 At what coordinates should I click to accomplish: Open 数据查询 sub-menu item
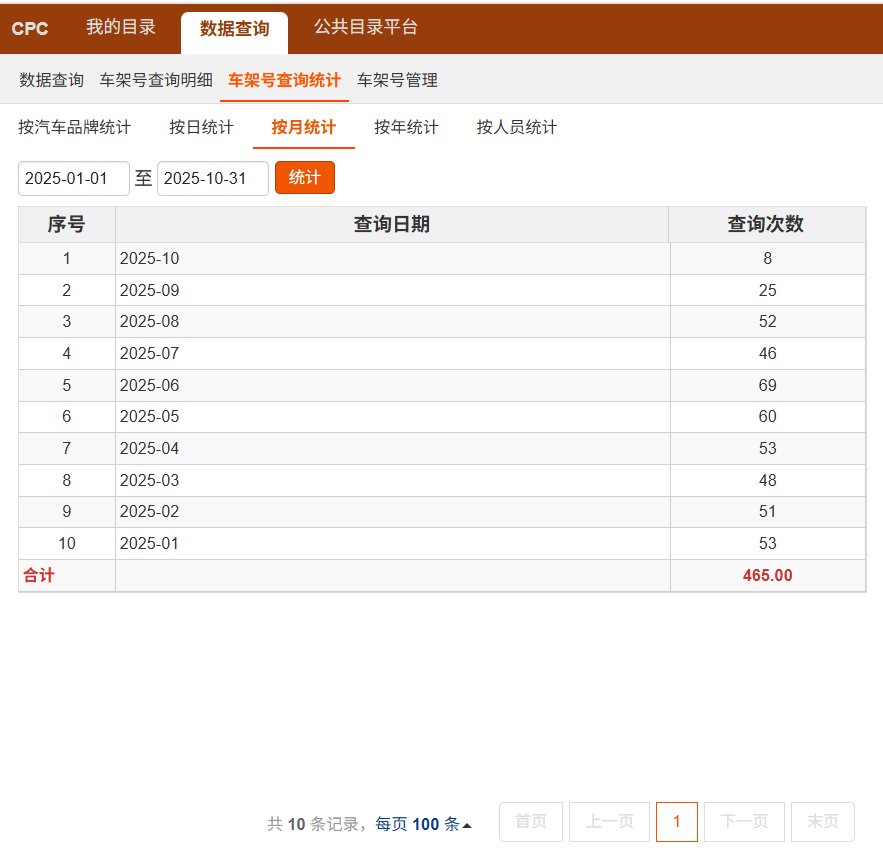[52, 80]
